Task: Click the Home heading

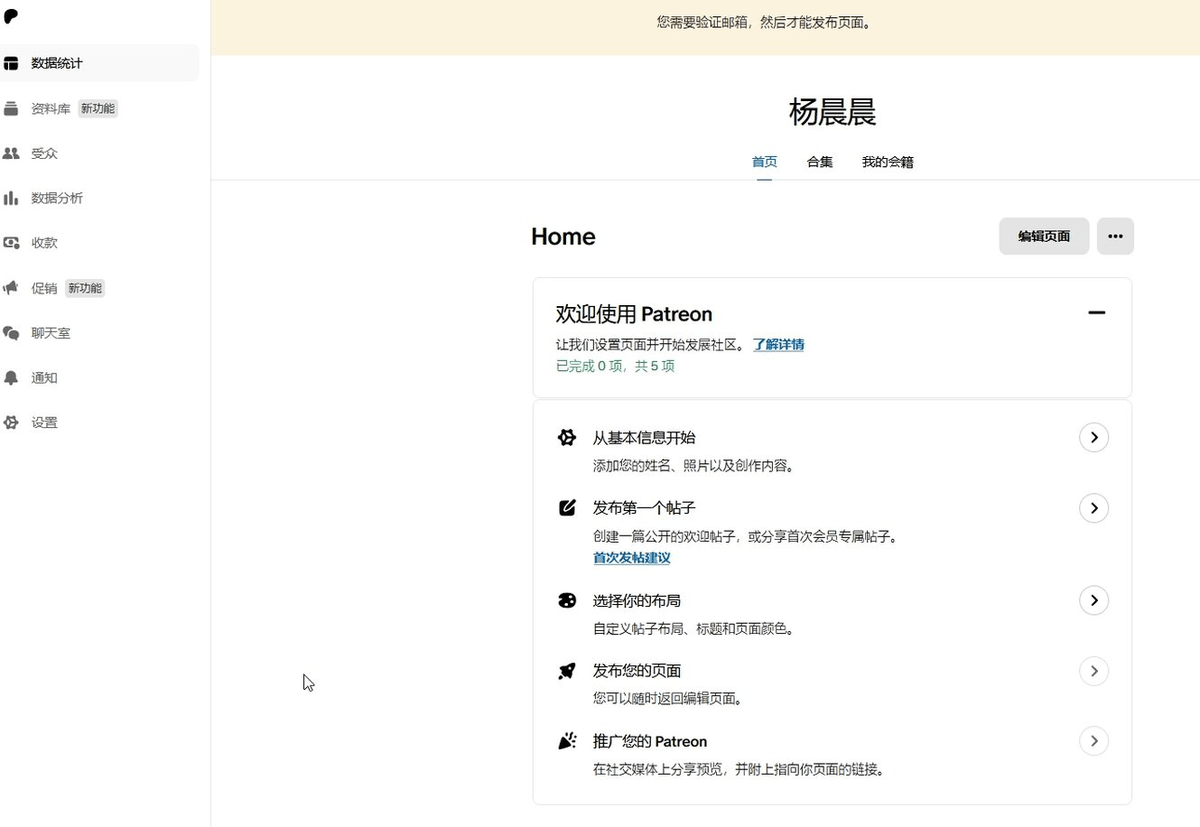Action: [x=563, y=236]
